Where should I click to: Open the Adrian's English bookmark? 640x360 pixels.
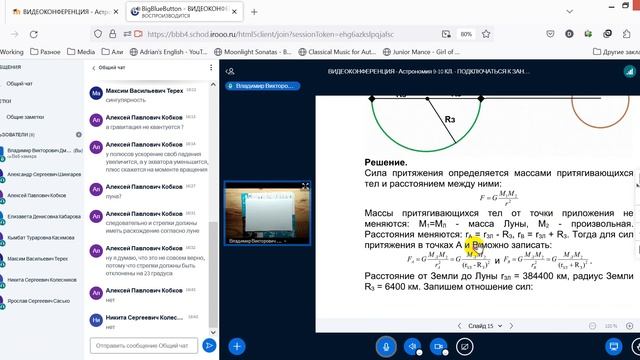[168, 52]
